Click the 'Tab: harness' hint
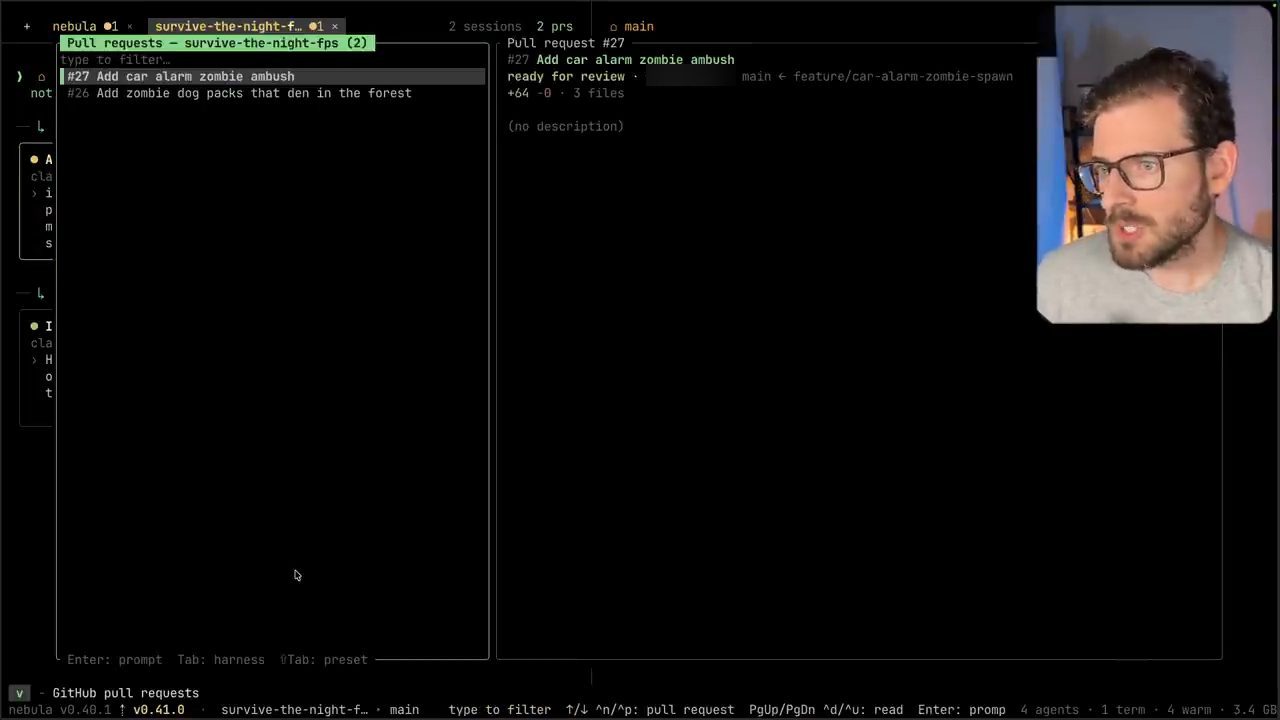The image size is (1280, 720). pyautogui.click(x=221, y=660)
